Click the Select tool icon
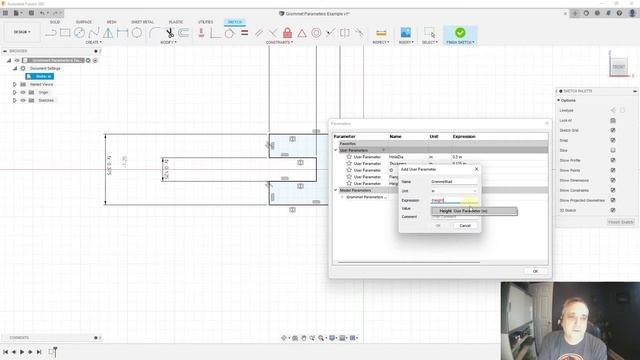This screenshot has height=360, width=640. pos(429,33)
